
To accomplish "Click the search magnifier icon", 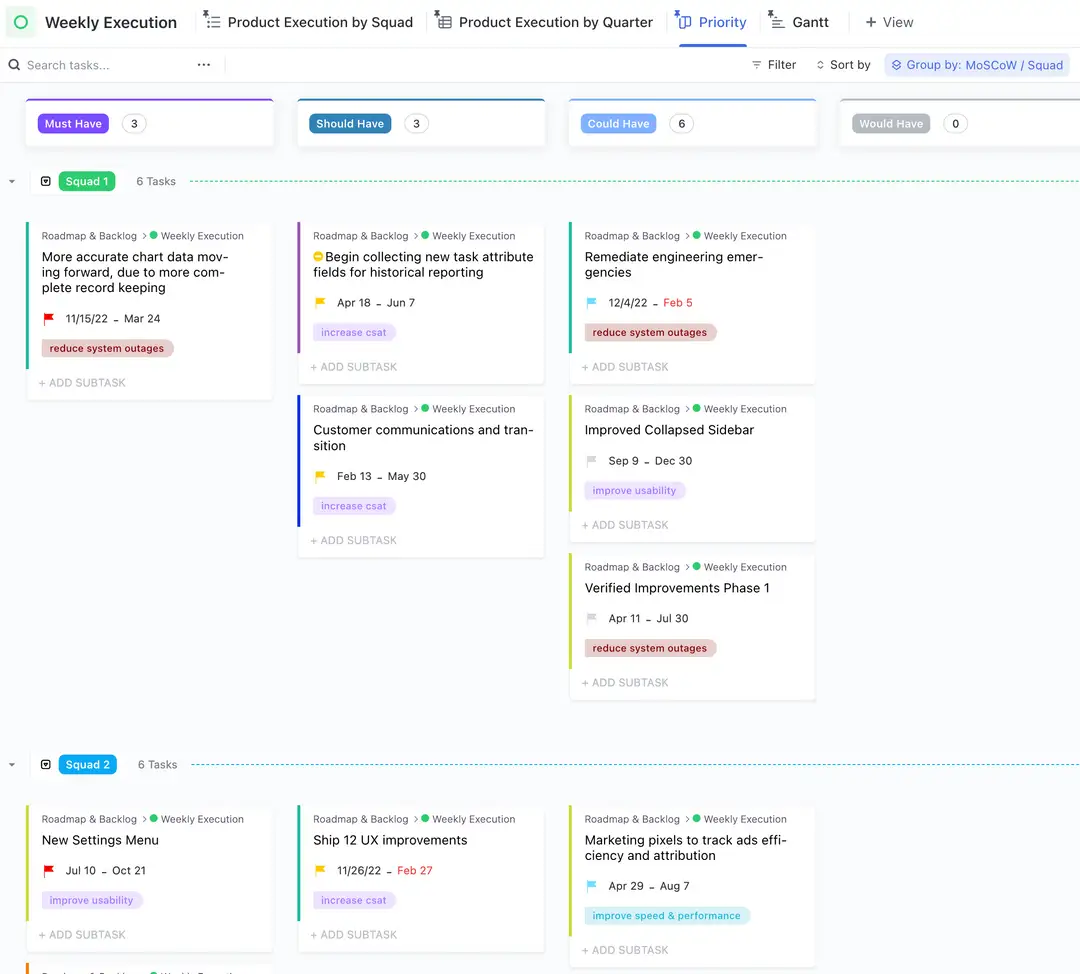I will (14, 65).
